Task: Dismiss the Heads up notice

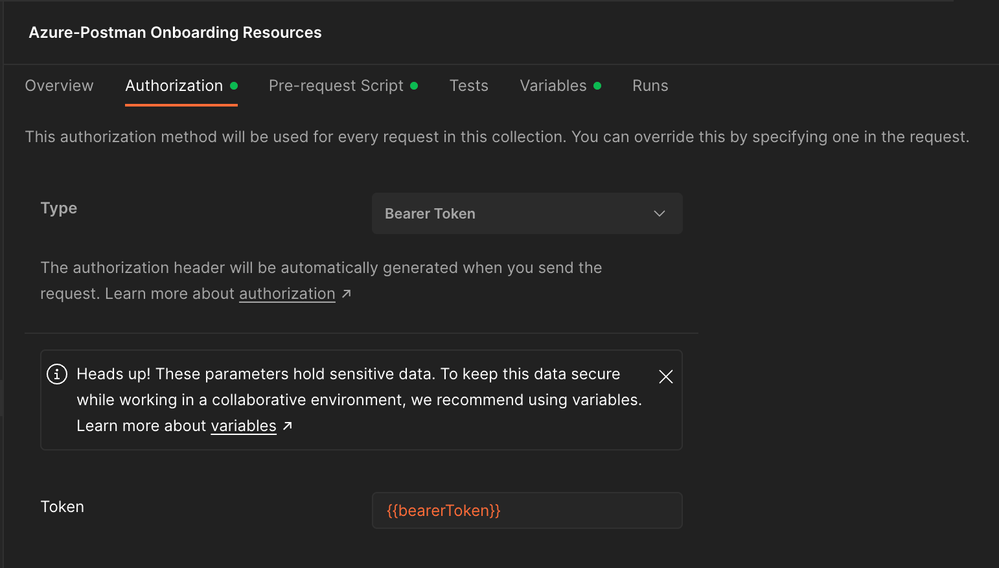Action: click(x=665, y=377)
